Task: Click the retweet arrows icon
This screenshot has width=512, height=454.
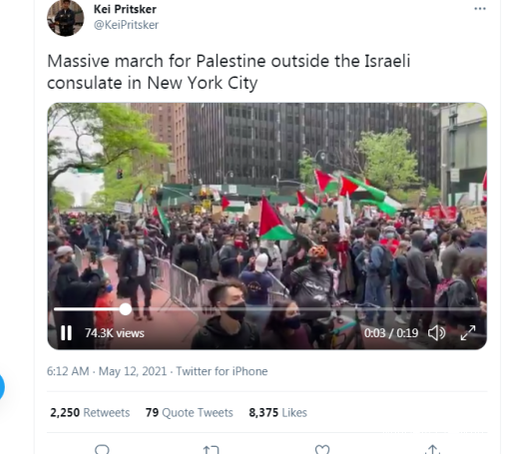Action: click(x=211, y=450)
